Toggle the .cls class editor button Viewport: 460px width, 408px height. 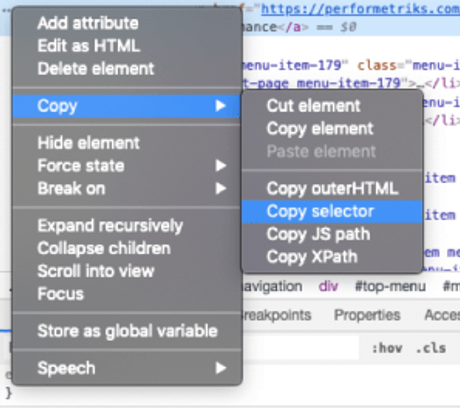click(431, 348)
